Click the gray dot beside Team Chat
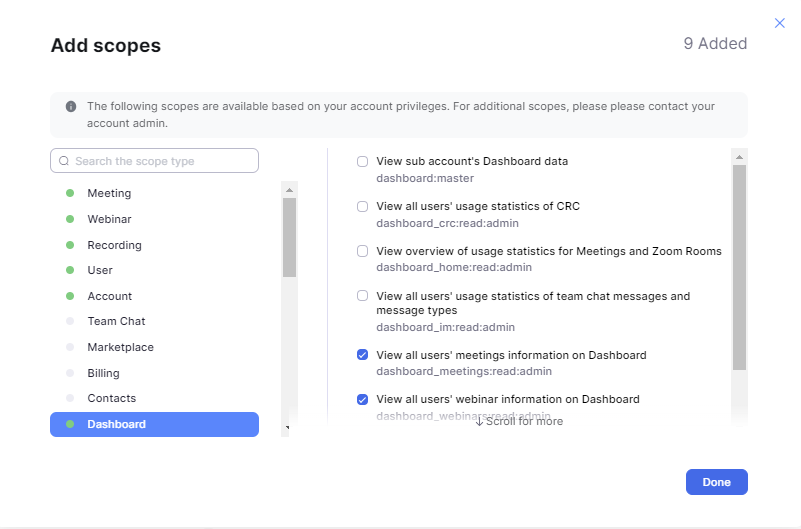 point(70,321)
